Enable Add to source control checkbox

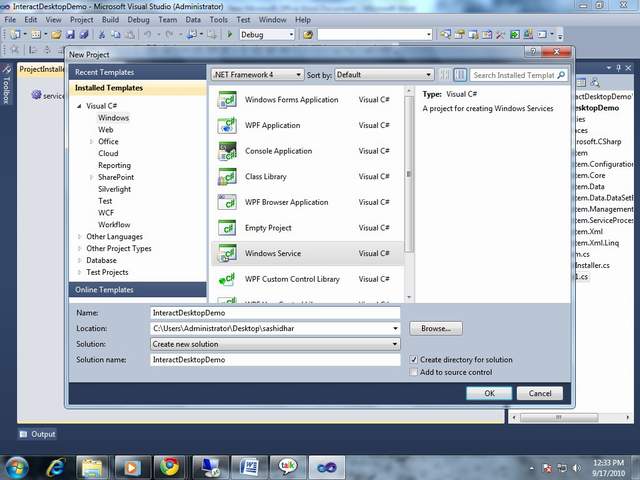click(413, 372)
